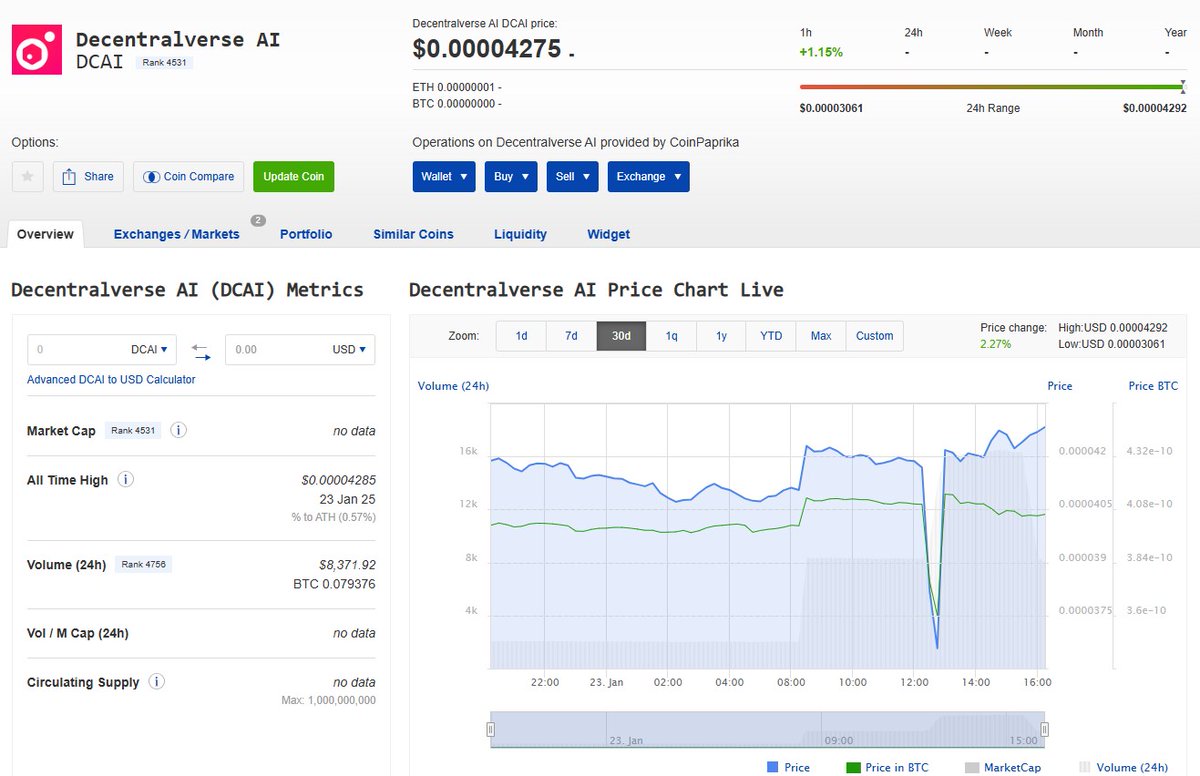Switch to the Exchanges / Markets tab
Screen dimensions: 1200x776
176,234
